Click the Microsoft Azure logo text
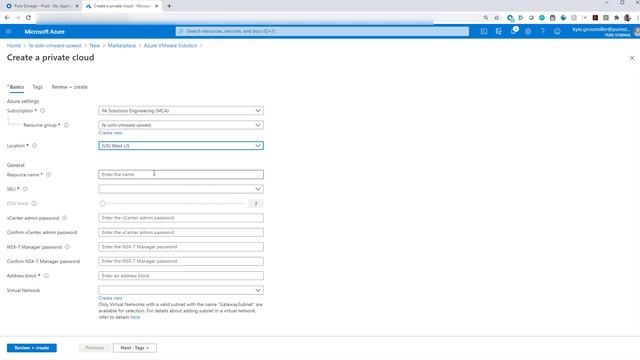 pyautogui.click(x=44, y=31)
